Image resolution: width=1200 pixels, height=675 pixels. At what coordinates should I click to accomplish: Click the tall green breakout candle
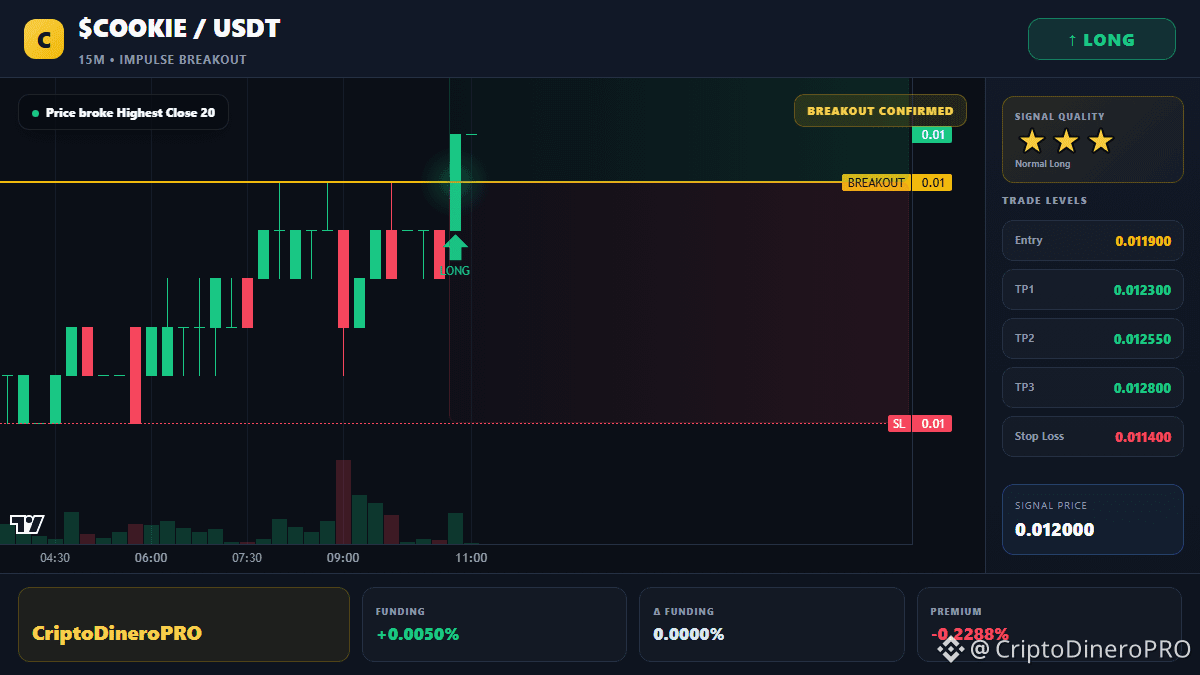click(455, 182)
